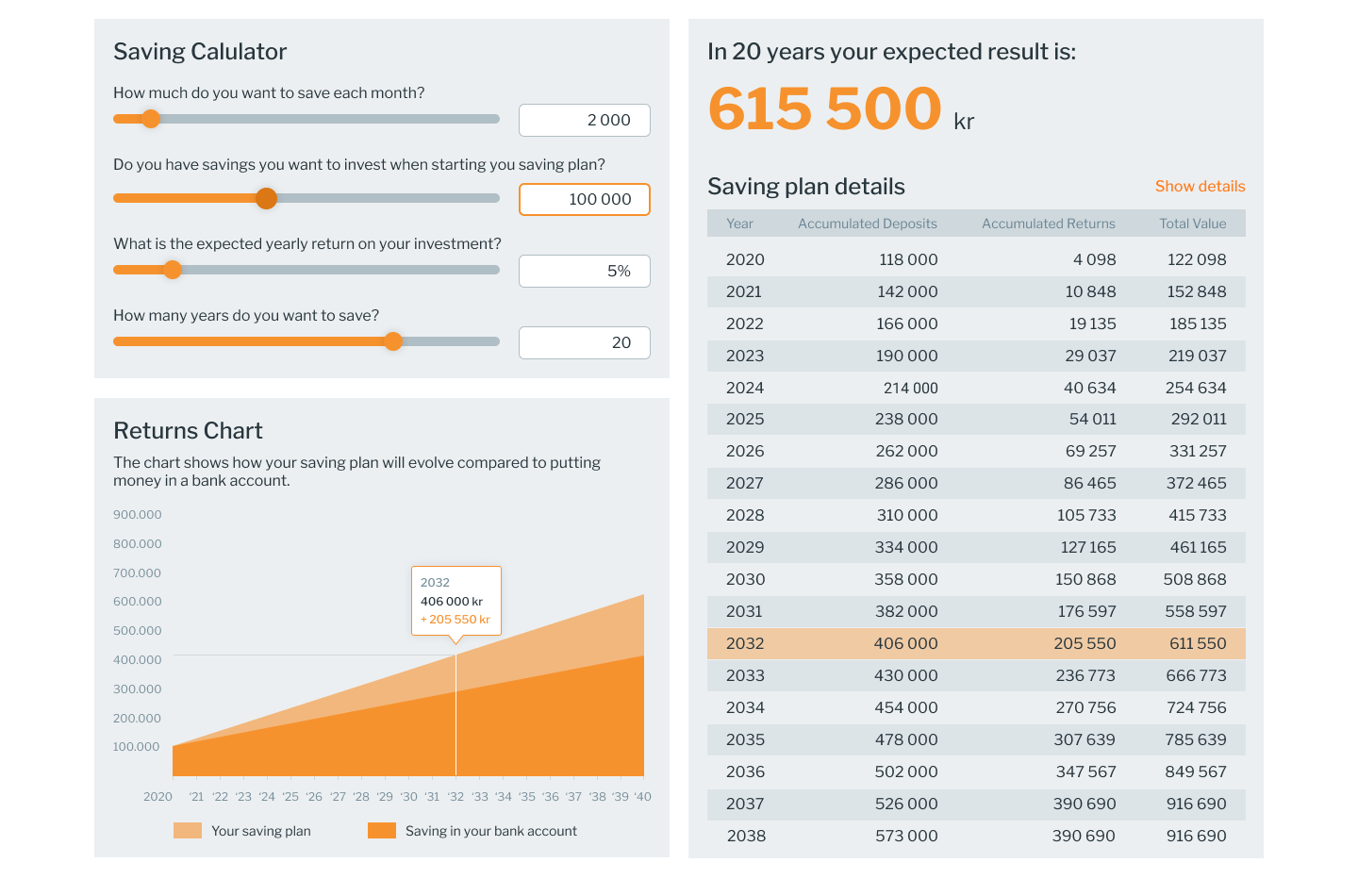The height and width of the screenshot is (896, 1358).
Task: Select the 2038 row in saving plan details
Action: [976, 836]
